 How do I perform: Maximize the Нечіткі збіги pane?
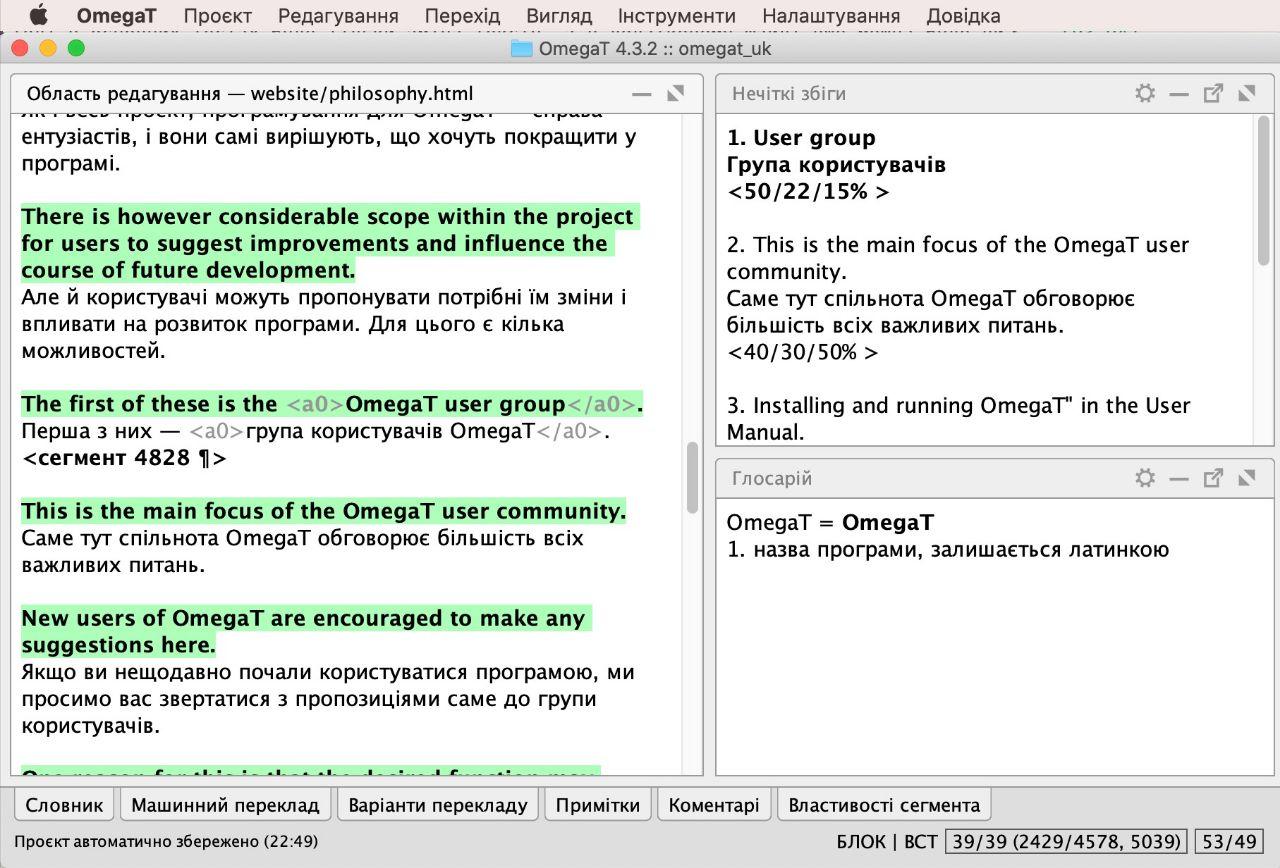point(1247,93)
